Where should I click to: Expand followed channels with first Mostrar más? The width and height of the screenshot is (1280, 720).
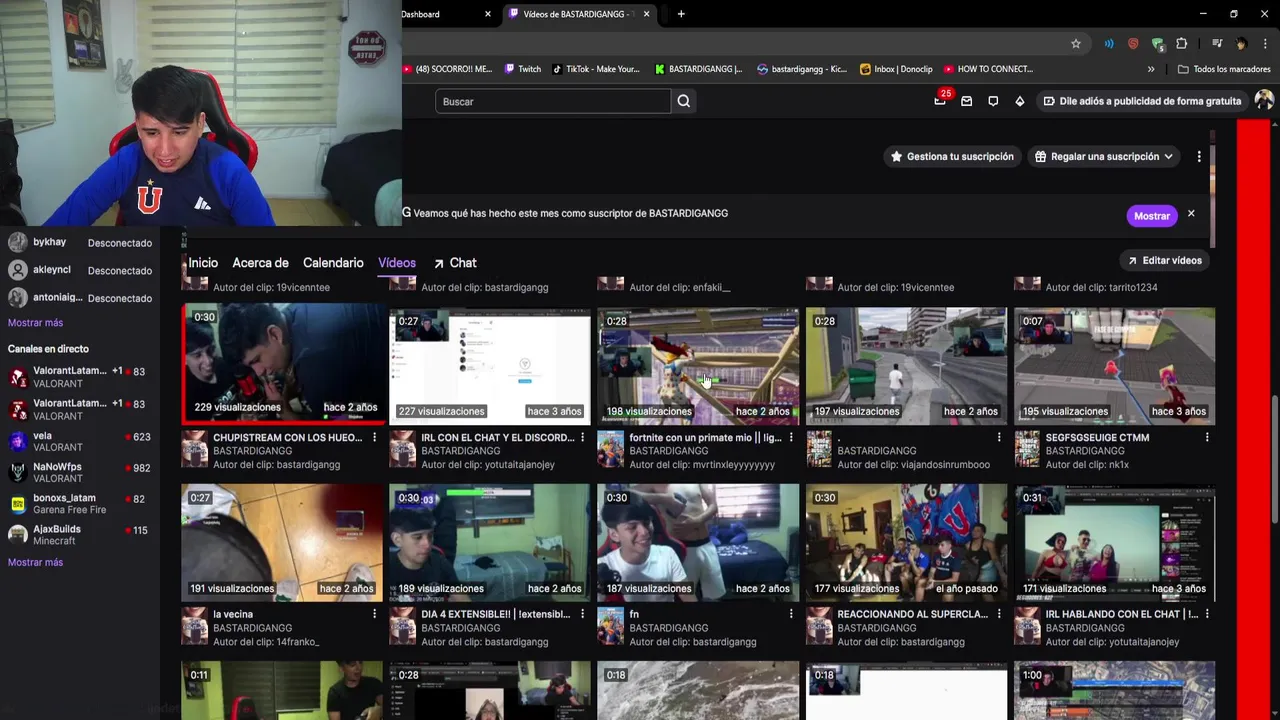[35, 323]
